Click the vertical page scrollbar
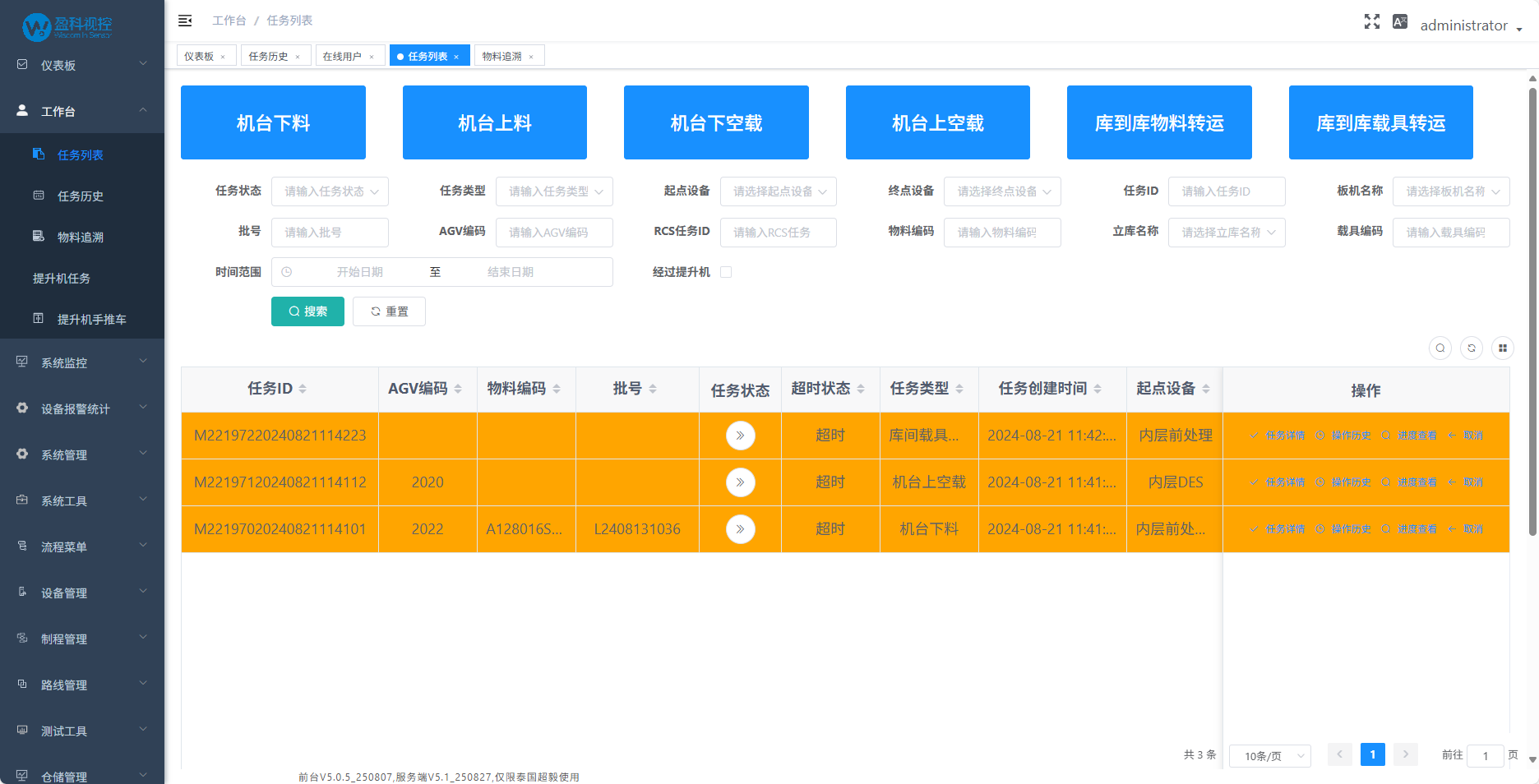Screen dimensions: 1539x784 [1532, 312]
